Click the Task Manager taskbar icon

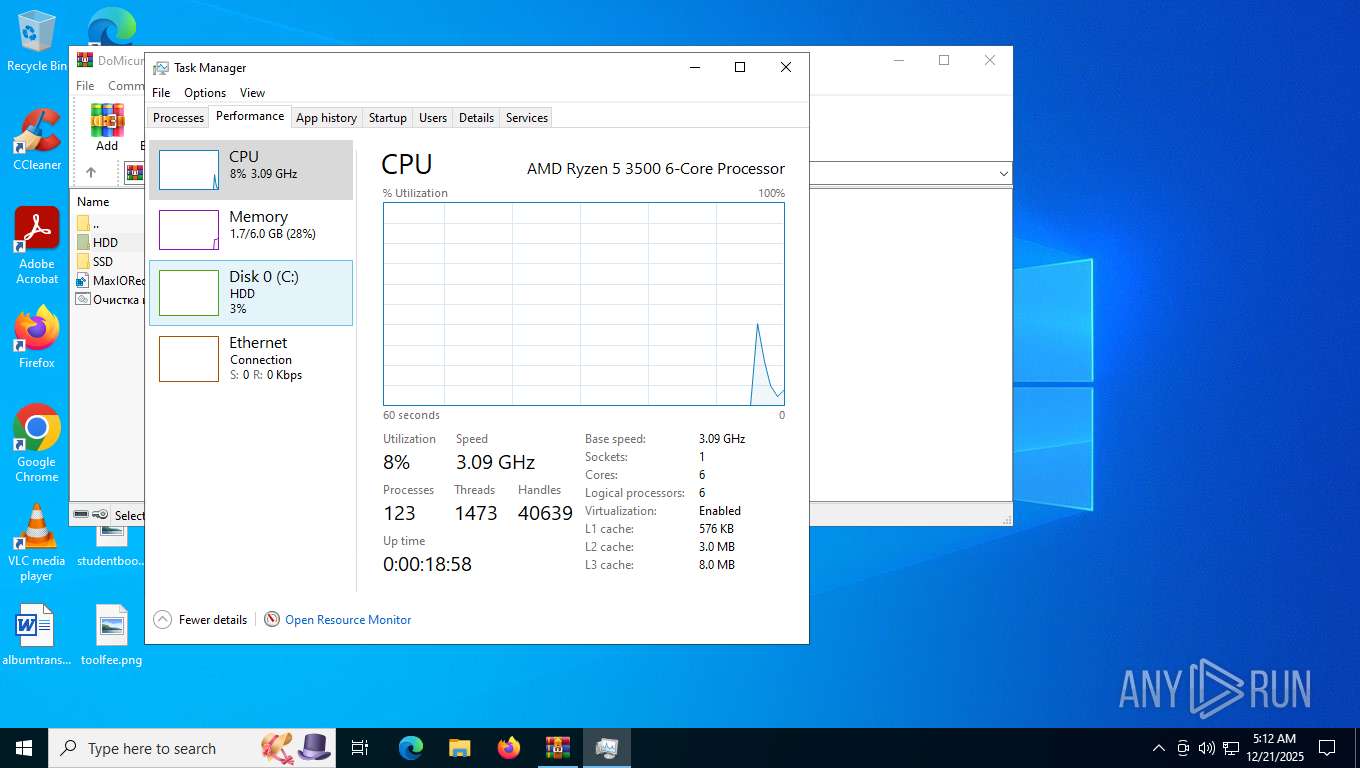click(607, 748)
